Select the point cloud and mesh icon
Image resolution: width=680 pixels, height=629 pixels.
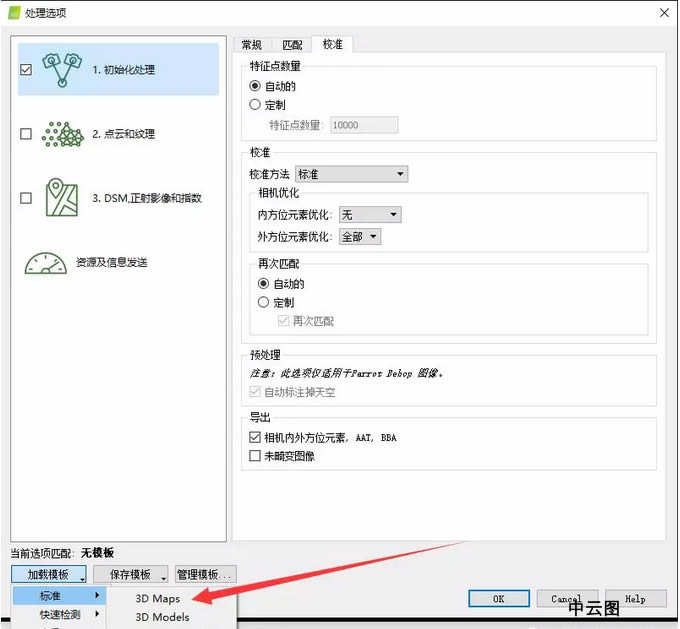62,134
